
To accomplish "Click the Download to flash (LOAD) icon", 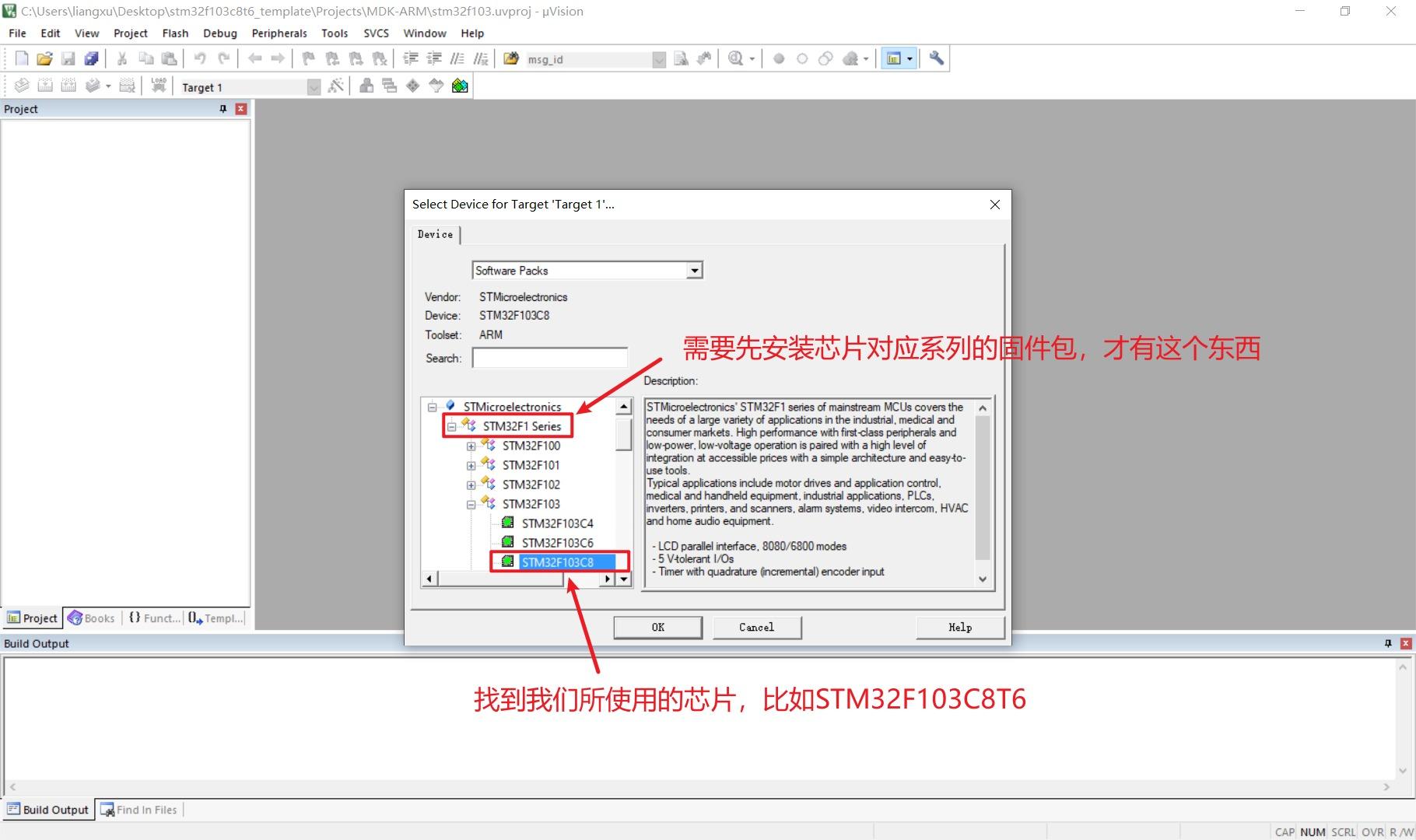I will (158, 84).
